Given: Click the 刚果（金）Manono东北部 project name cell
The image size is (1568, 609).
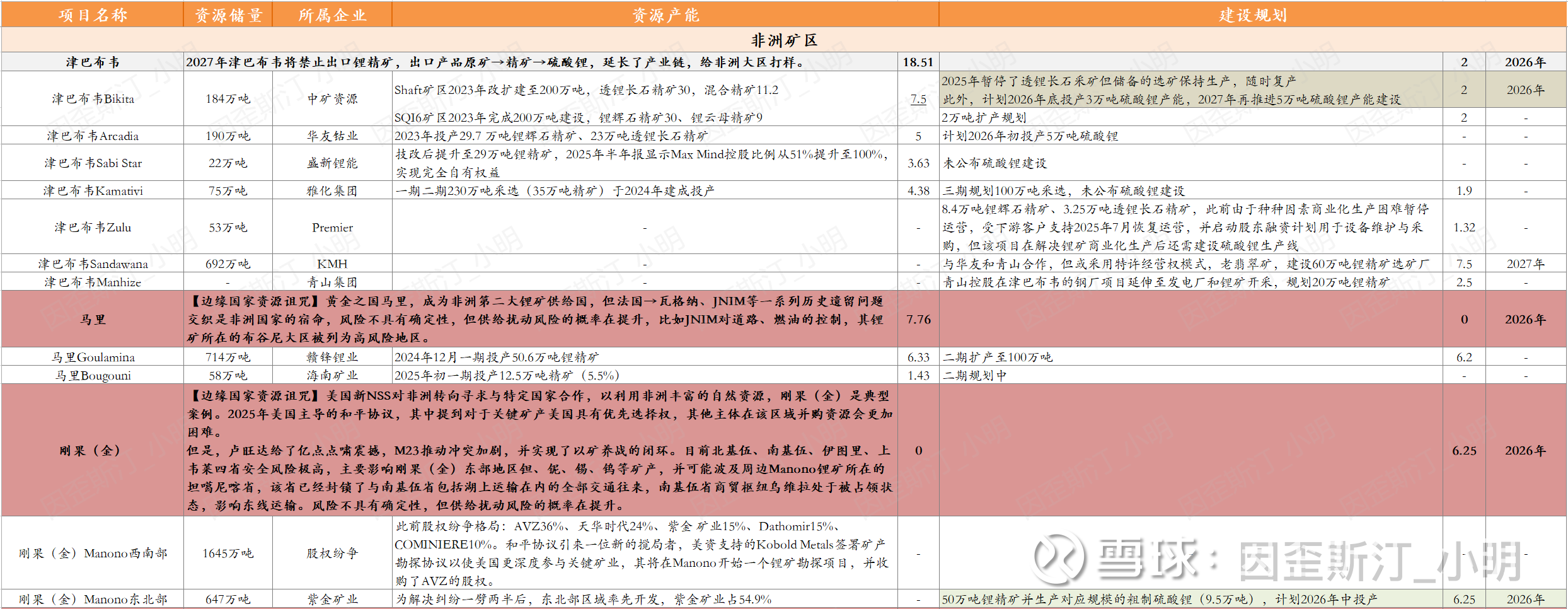Looking at the screenshot, I should [93, 599].
